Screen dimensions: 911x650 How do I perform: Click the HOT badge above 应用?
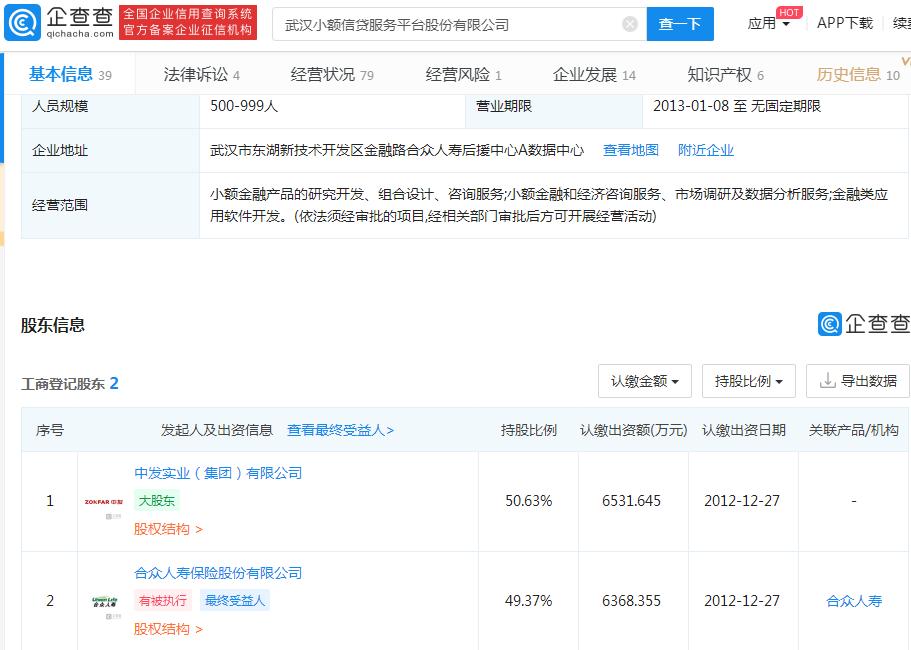click(789, 12)
